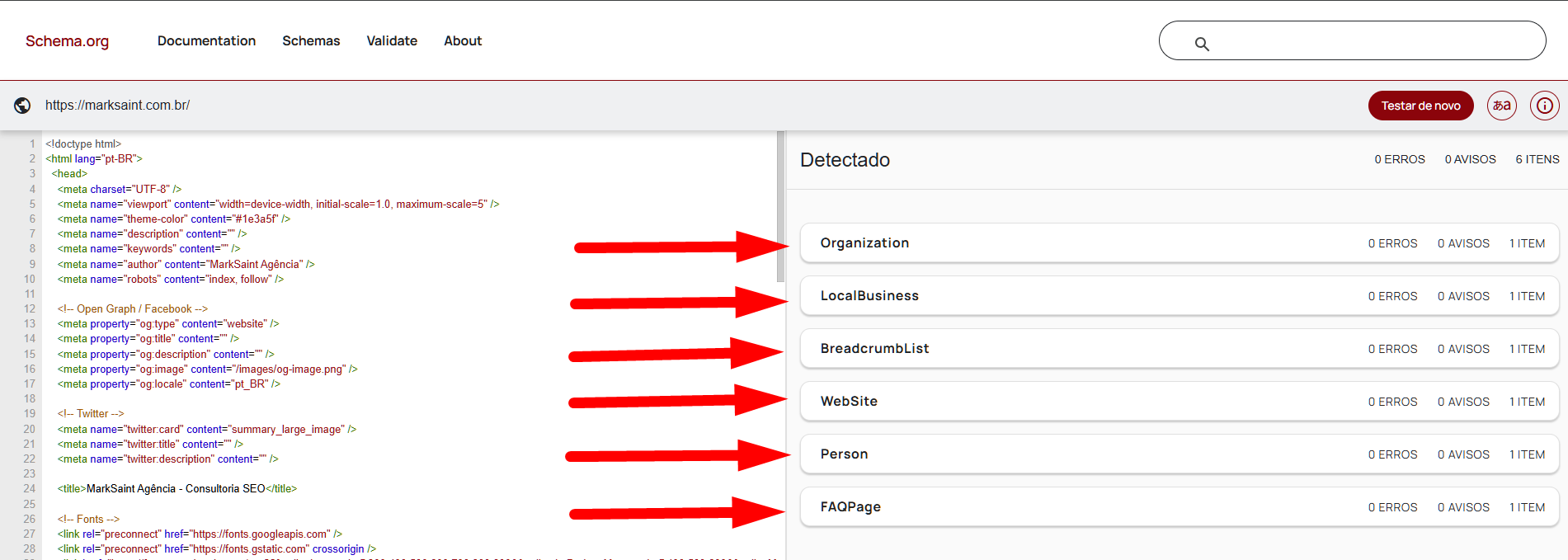Click the code panel vertical scrollbar
This screenshot has width=1568, height=560.
pos(780,206)
